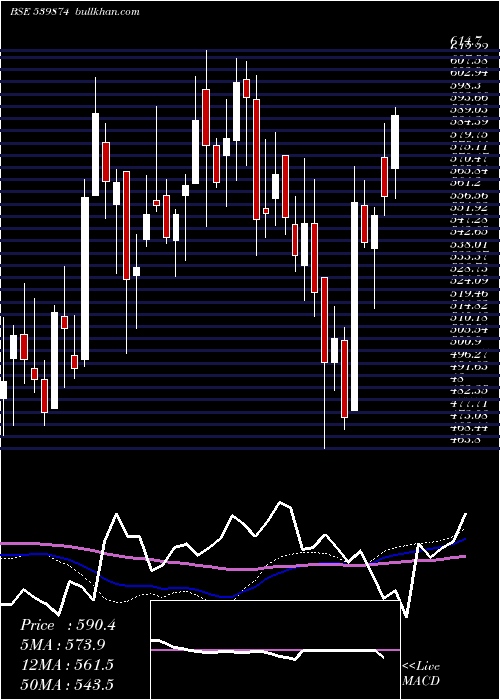Click the 598.3 price axis label
This screenshot has height=700, width=500.
468,85
